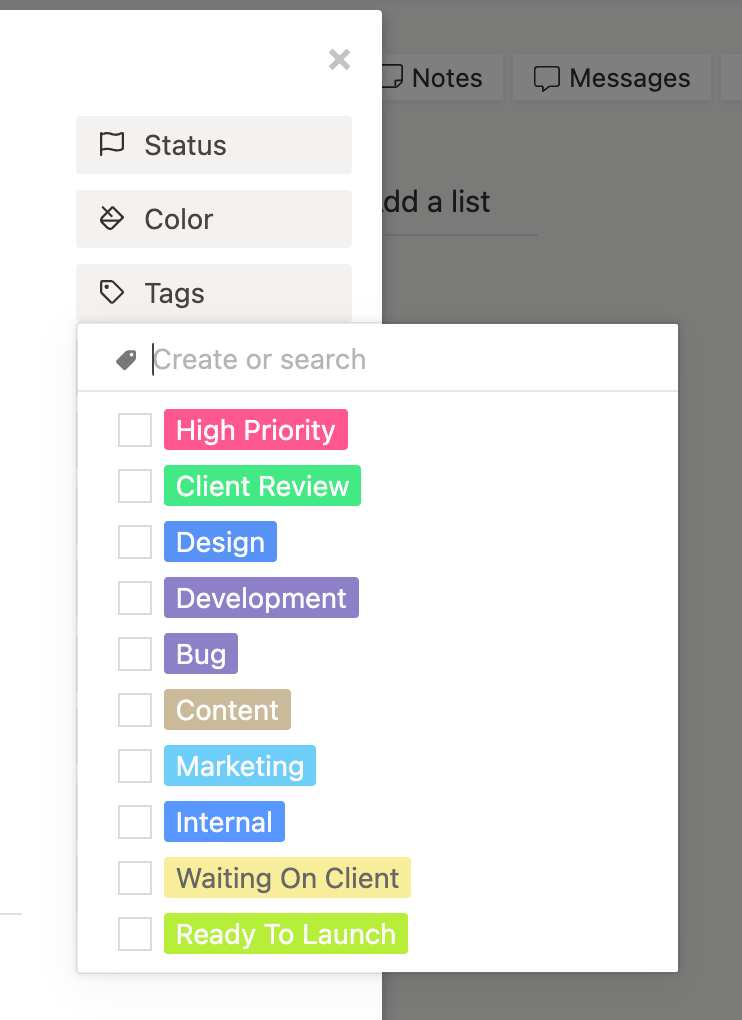Click the flag icon beside Status
742x1020 pixels.
tap(112, 145)
